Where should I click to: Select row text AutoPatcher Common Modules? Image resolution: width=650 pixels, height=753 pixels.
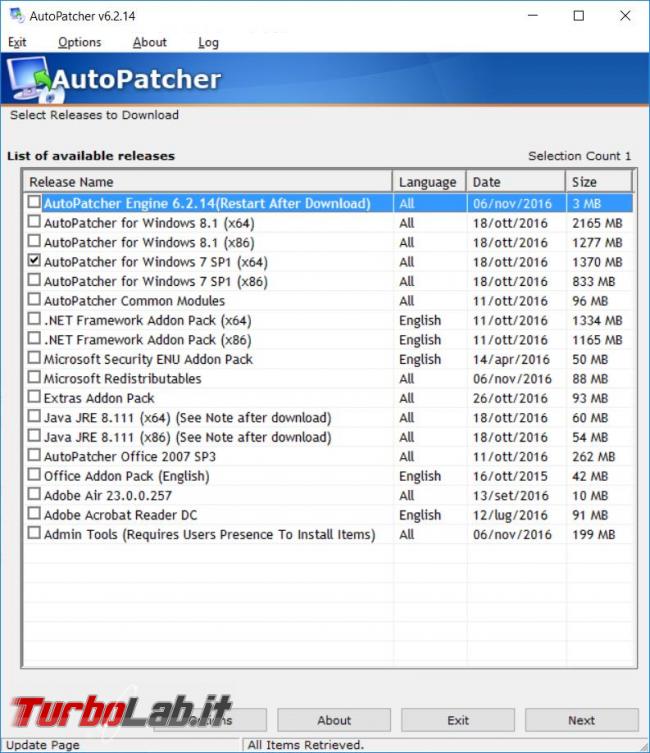[134, 301]
